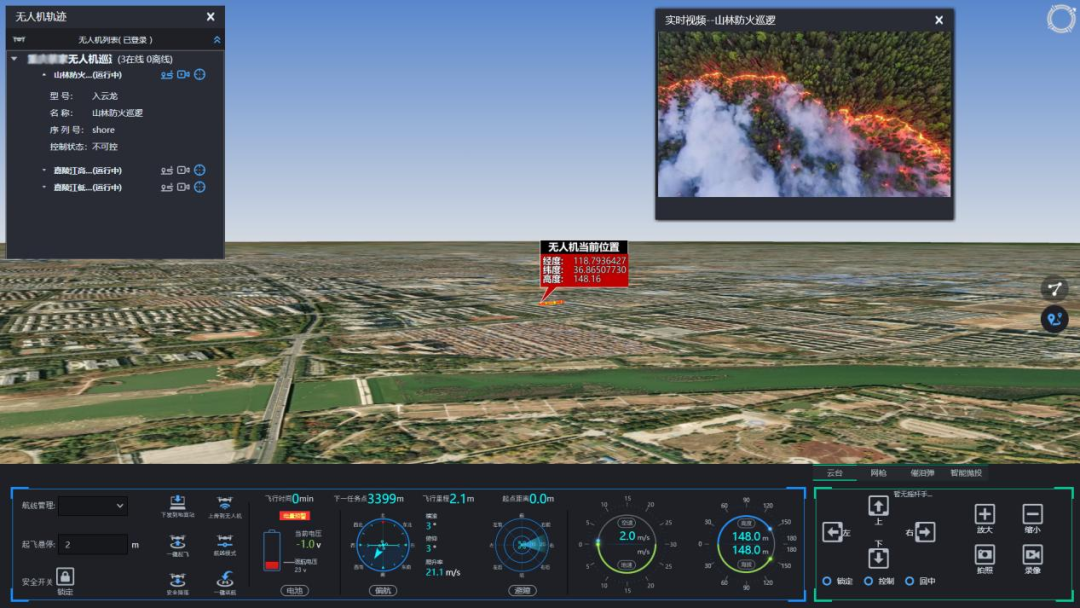The image size is (1080, 608).
Task: Select the 回中 radio button
Action: [909, 581]
